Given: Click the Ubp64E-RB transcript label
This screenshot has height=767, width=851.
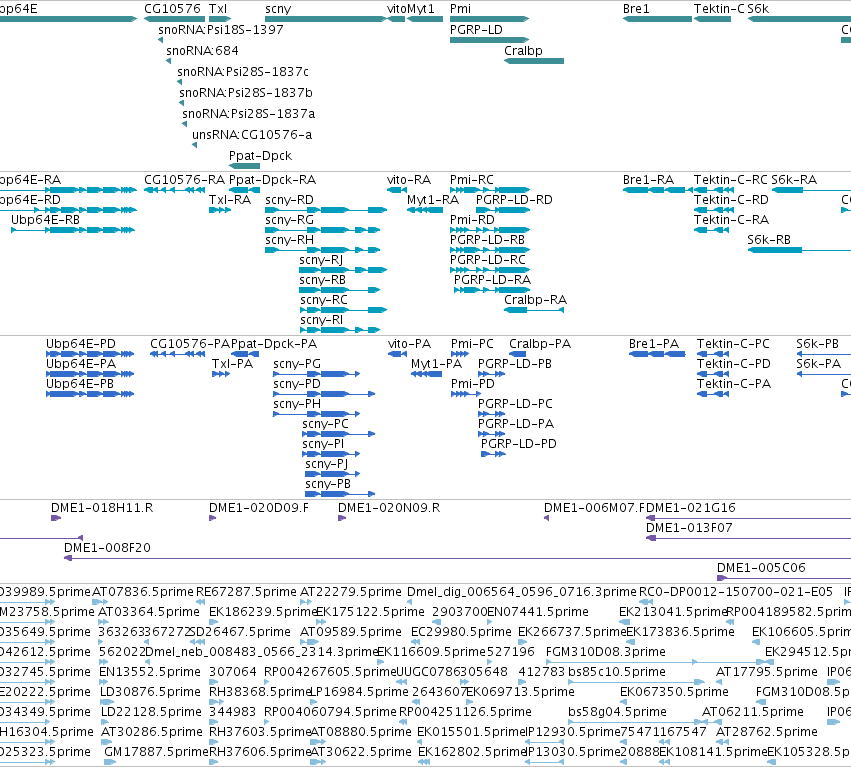Looking at the screenshot, I should [46, 220].
